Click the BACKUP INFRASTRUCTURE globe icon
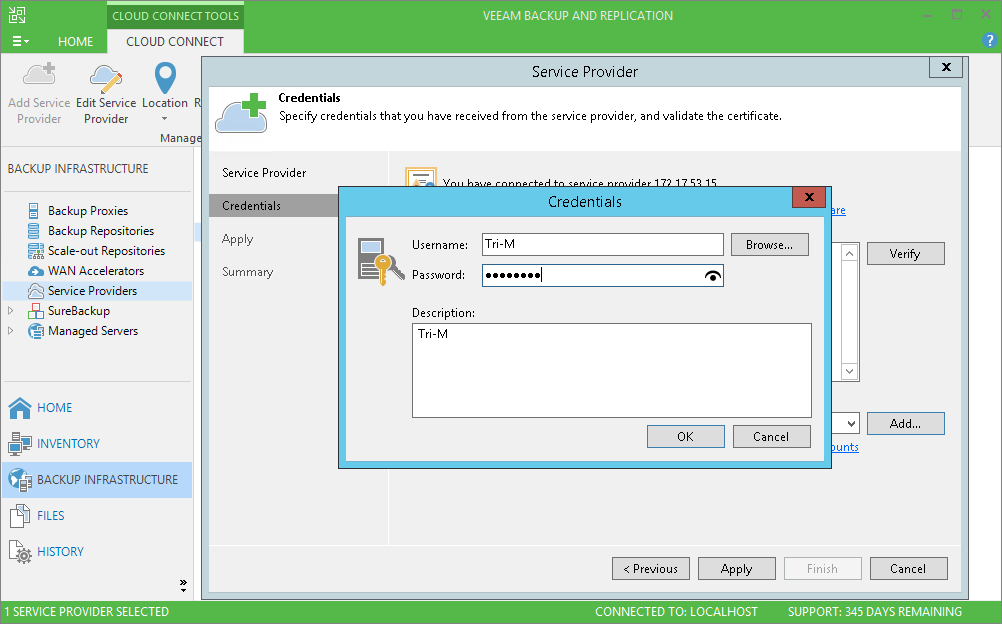This screenshot has height=624, width=1002. tap(20, 480)
